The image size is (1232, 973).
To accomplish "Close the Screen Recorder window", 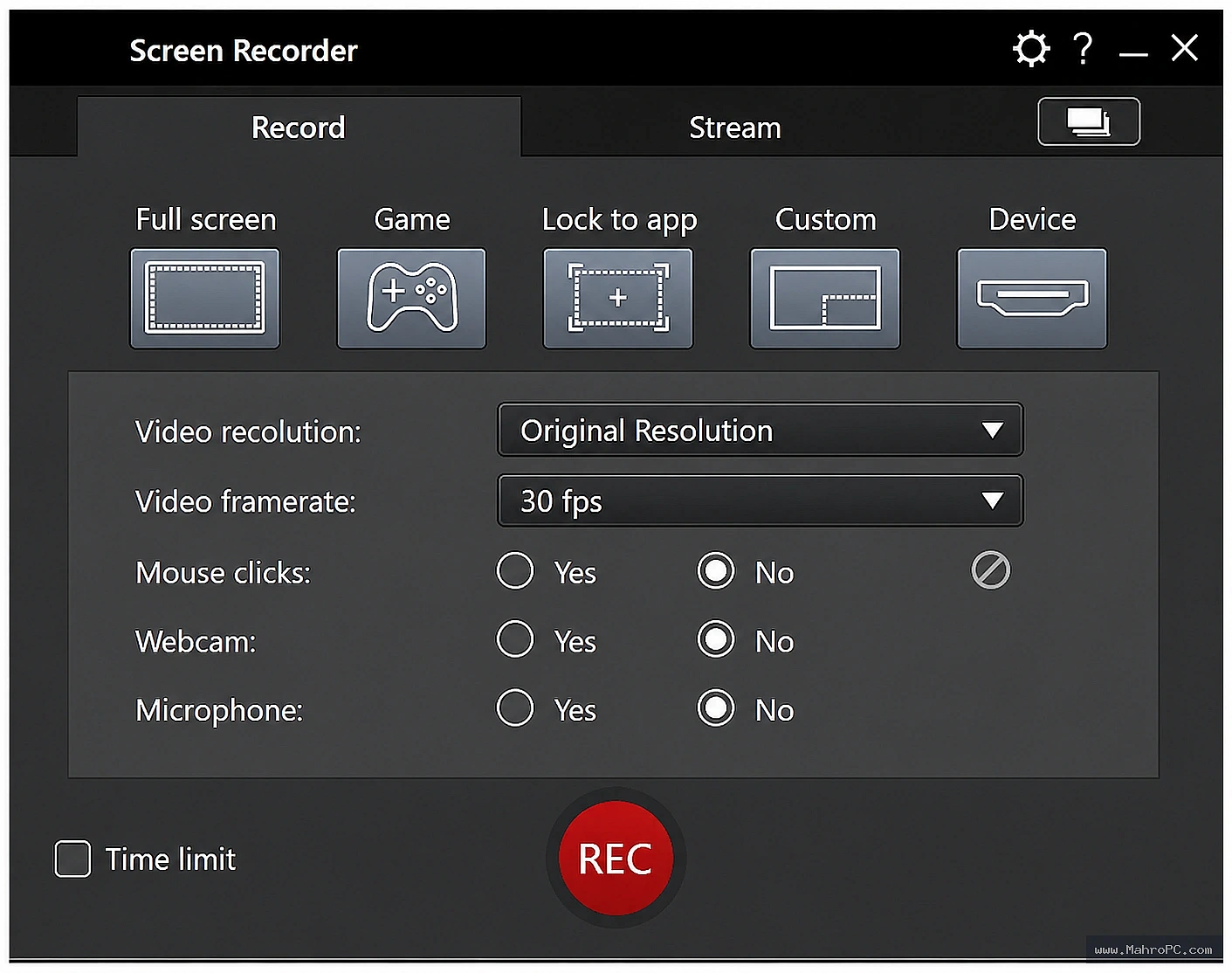I will click(x=1185, y=48).
